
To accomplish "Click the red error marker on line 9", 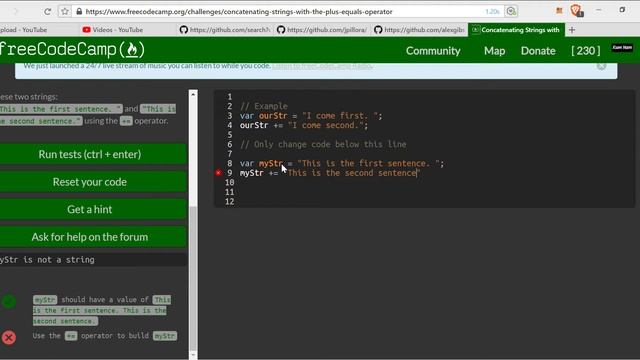I will pos(218,173).
